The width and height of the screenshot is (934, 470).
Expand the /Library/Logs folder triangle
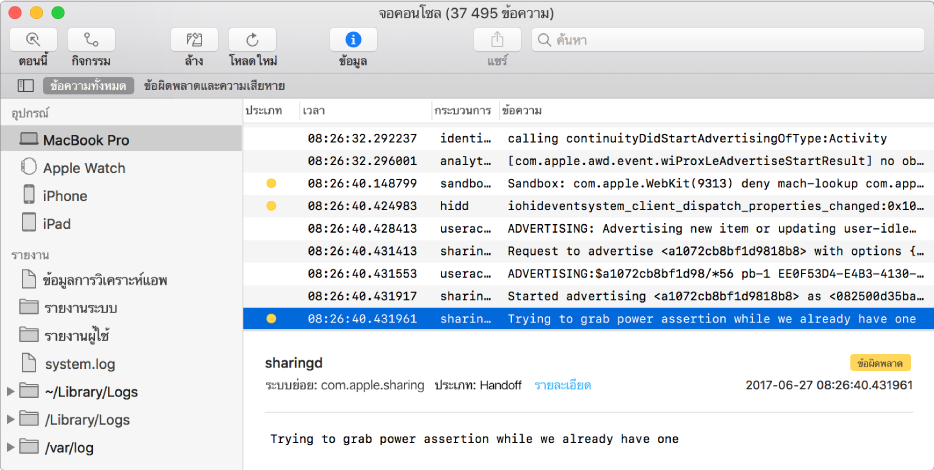coord(10,419)
